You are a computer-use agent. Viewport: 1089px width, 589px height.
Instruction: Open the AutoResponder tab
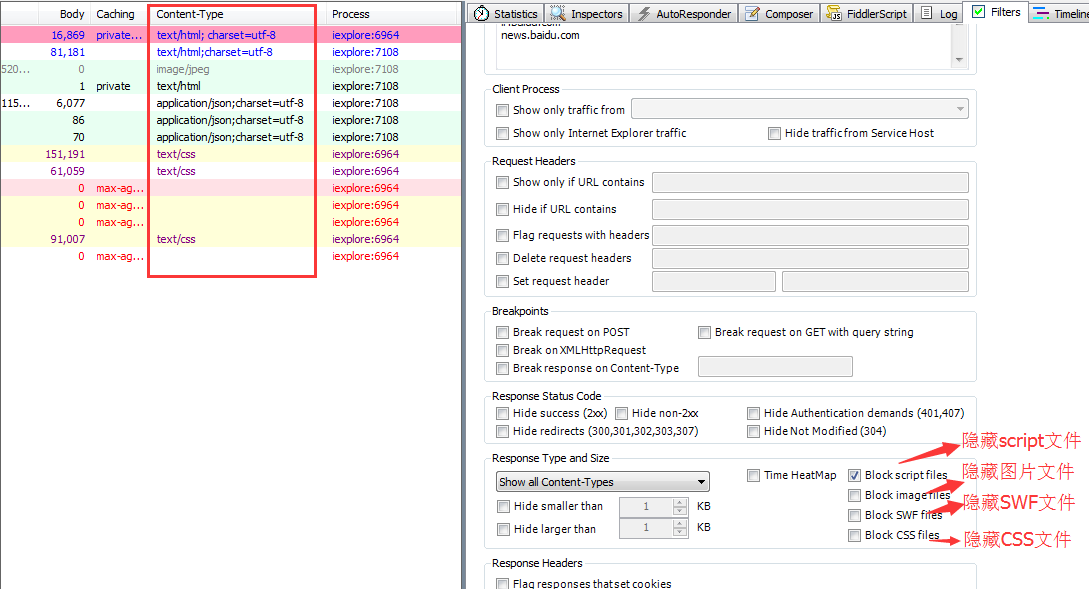683,13
